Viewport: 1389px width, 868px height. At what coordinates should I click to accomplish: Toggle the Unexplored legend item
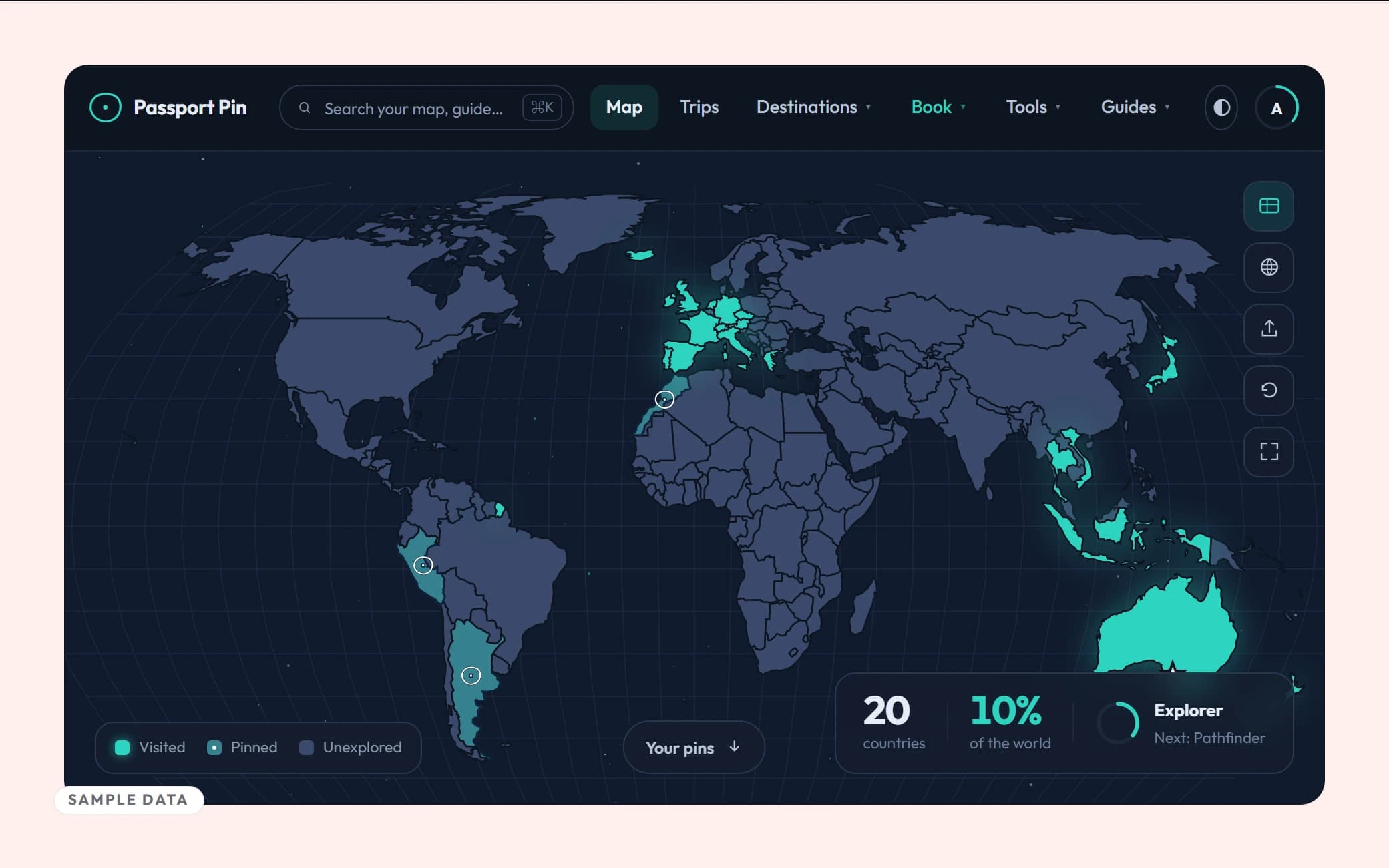point(351,747)
